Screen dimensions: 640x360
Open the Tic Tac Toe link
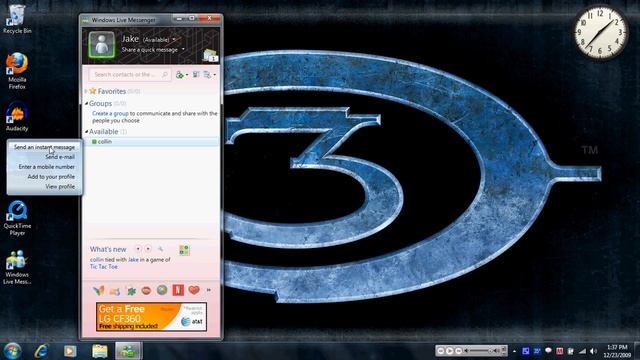104,267
